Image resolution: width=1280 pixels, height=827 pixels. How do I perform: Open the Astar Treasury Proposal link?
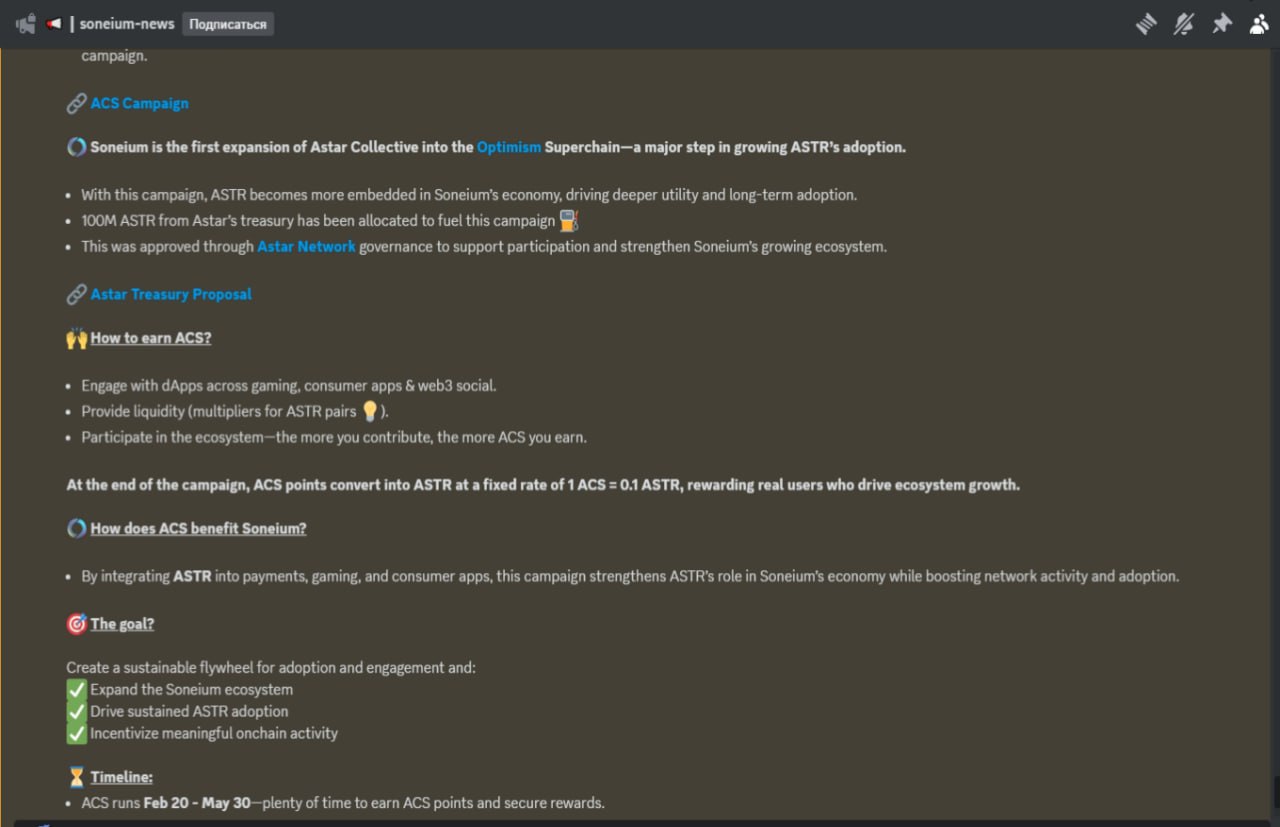click(171, 294)
